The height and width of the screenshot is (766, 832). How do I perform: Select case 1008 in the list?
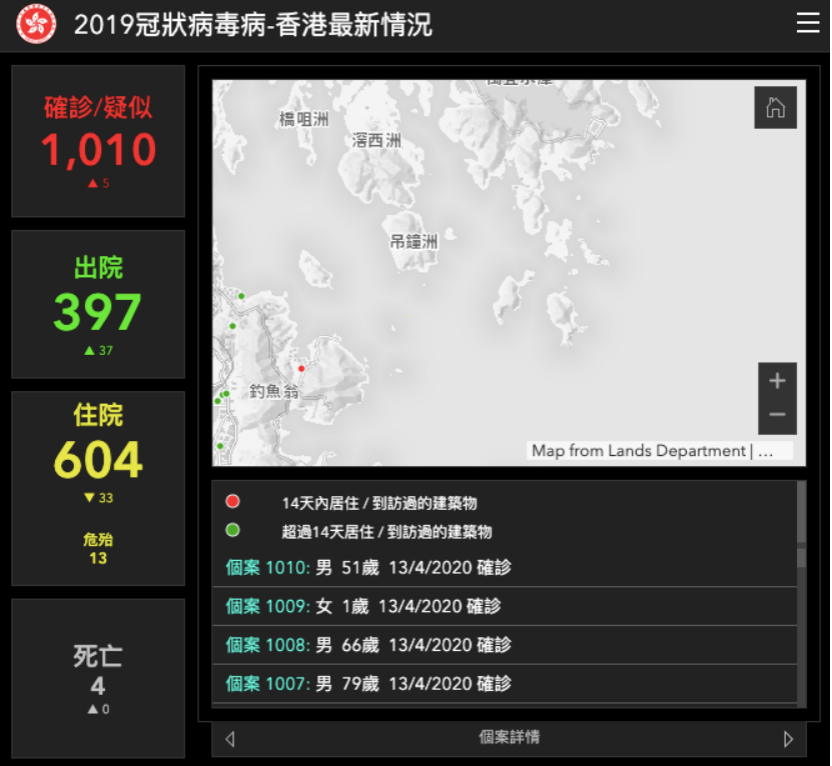368,645
